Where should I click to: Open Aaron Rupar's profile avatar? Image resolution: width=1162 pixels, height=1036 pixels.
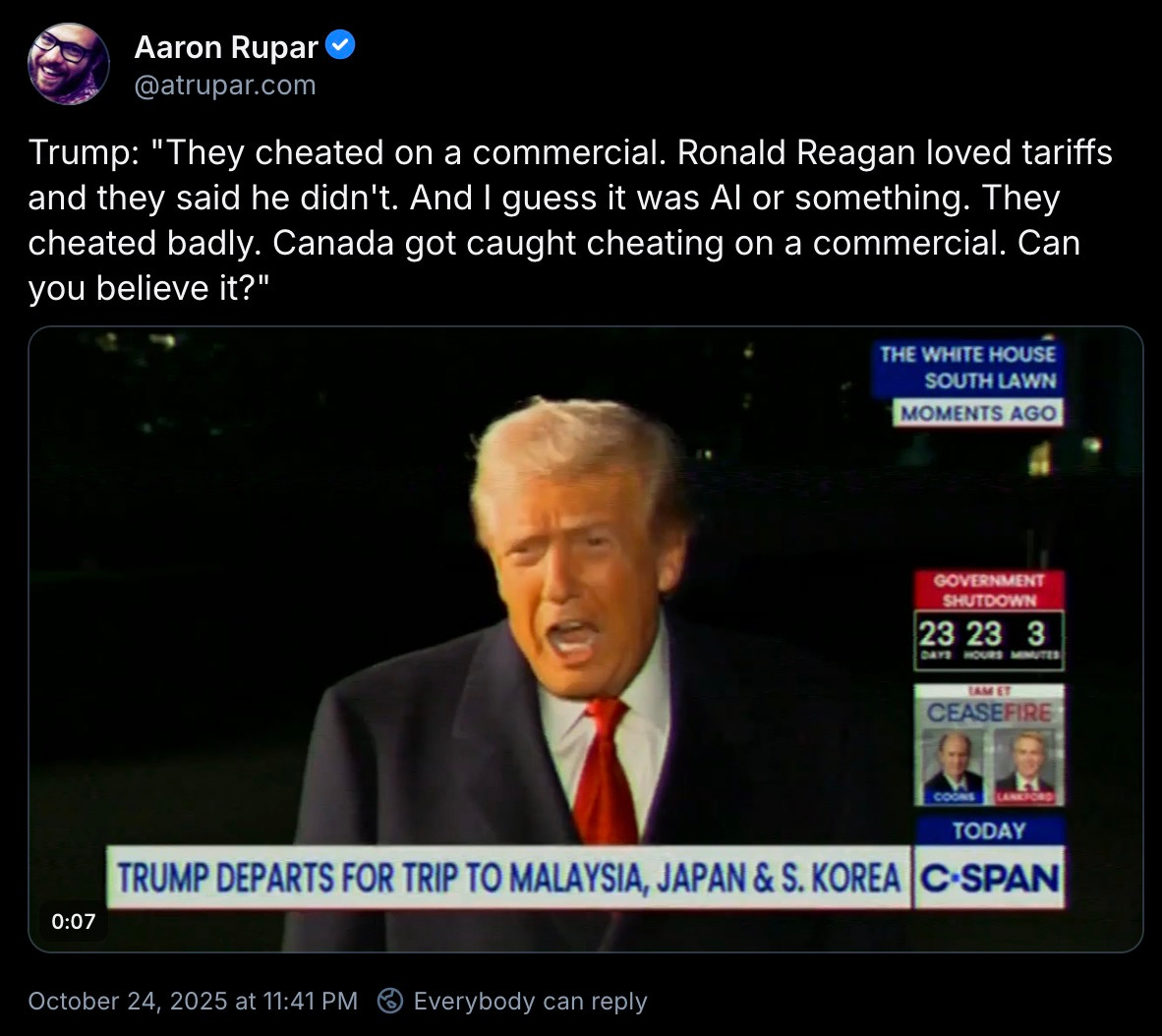point(68,64)
